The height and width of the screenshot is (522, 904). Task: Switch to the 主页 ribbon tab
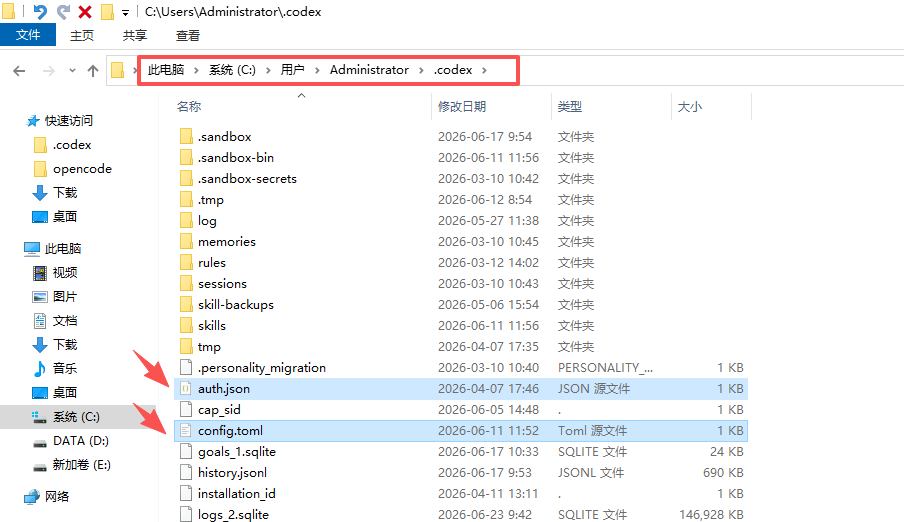(82, 36)
